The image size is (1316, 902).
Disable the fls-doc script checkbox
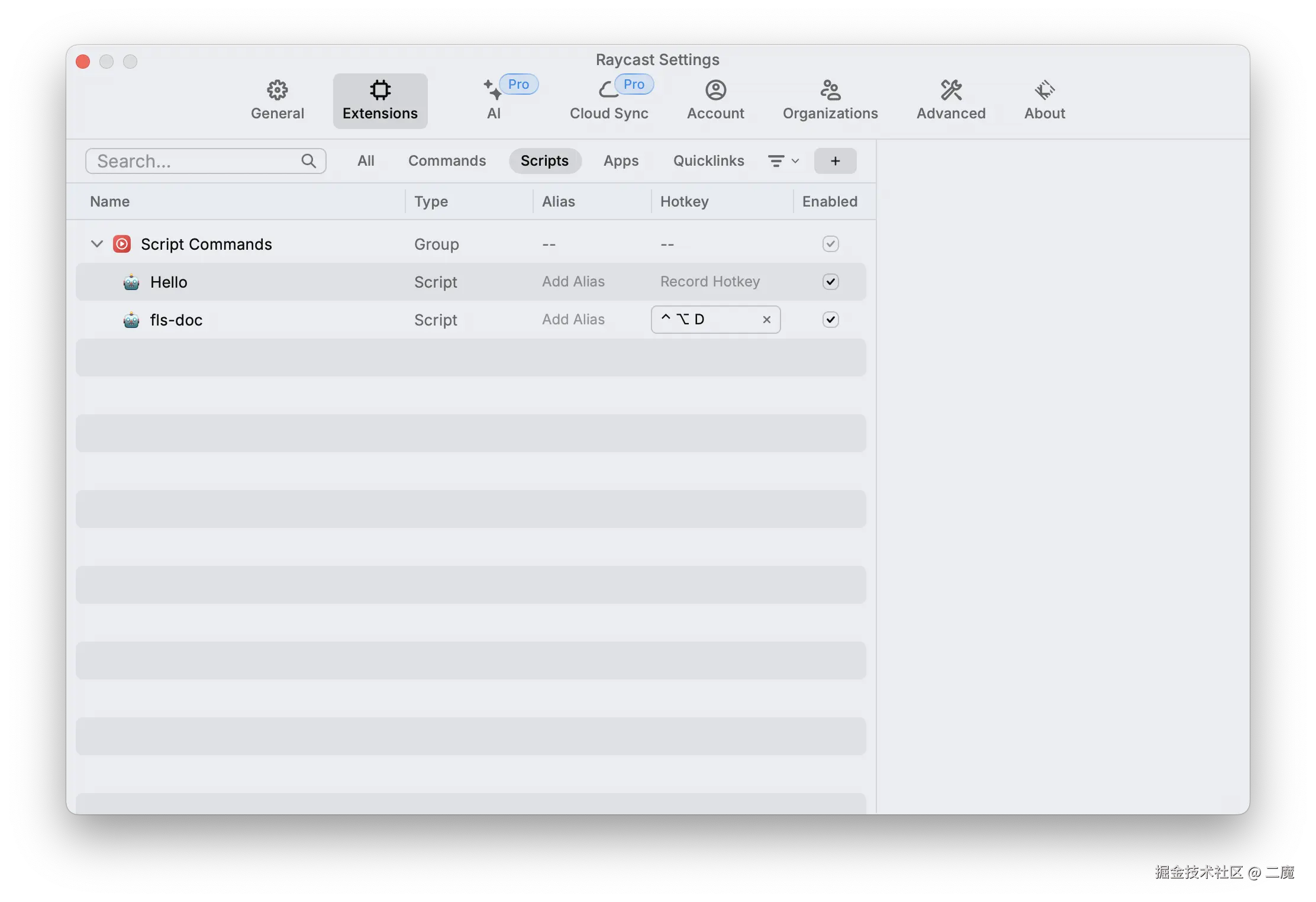[x=830, y=320]
